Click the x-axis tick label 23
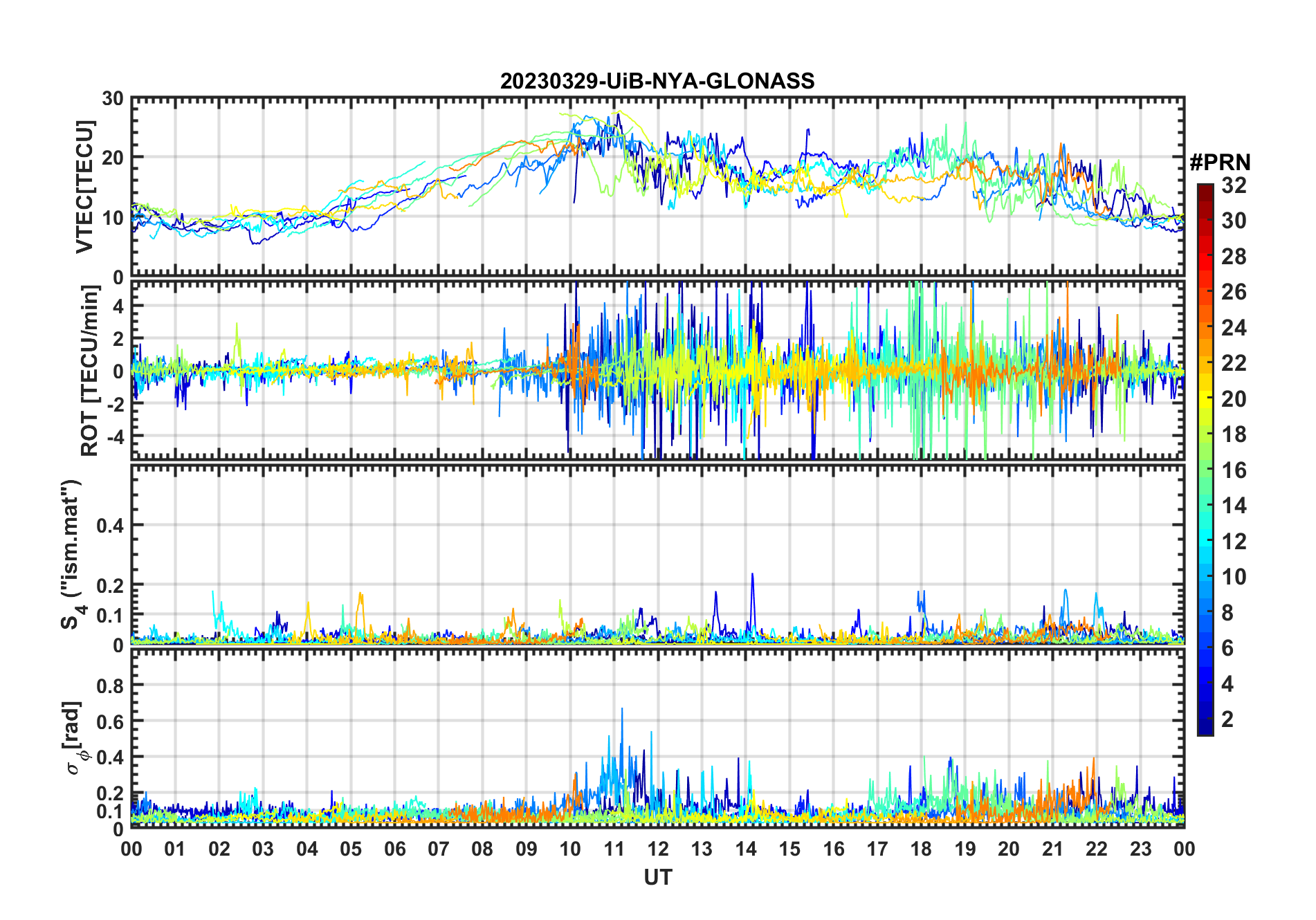 (1140, 849)
